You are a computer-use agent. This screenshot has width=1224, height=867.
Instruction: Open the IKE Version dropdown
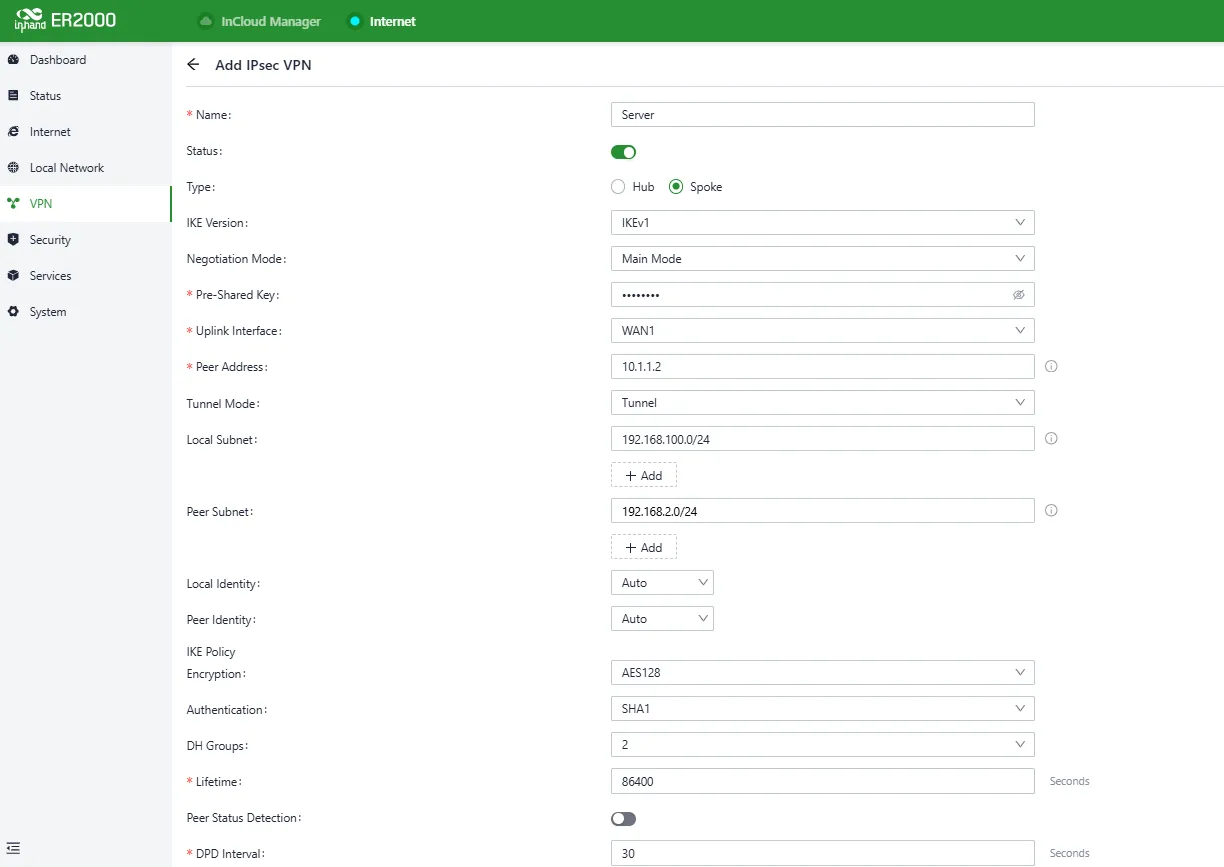point(822,223)
